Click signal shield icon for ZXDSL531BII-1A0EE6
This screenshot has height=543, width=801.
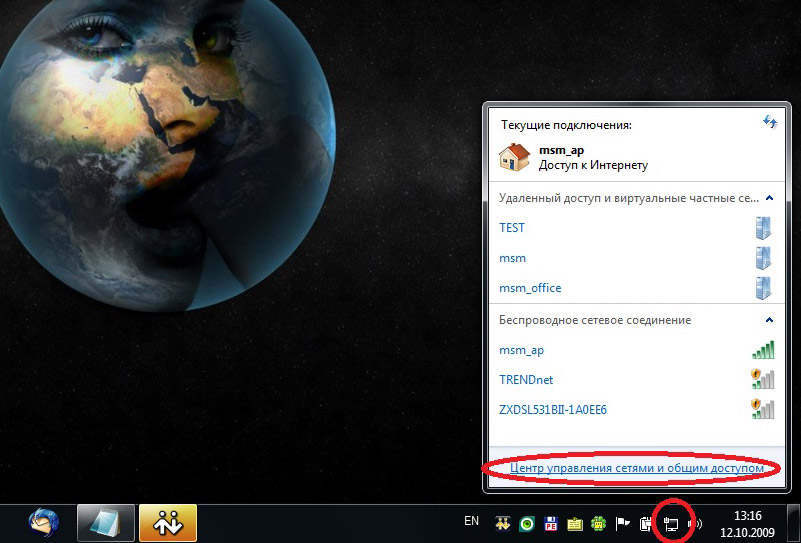[x=763, y=410]
